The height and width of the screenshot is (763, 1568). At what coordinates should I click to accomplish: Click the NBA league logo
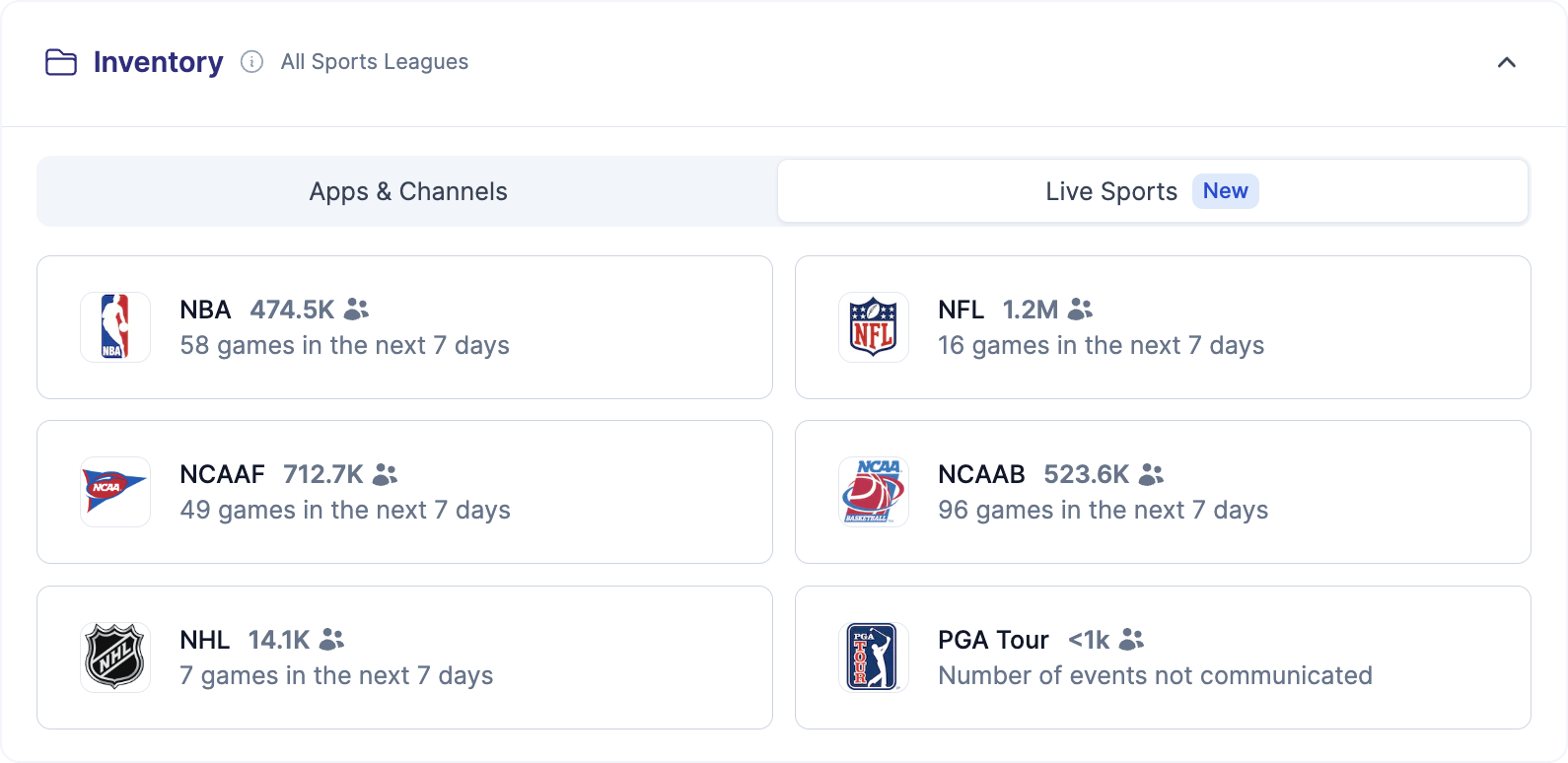(115, 327)
